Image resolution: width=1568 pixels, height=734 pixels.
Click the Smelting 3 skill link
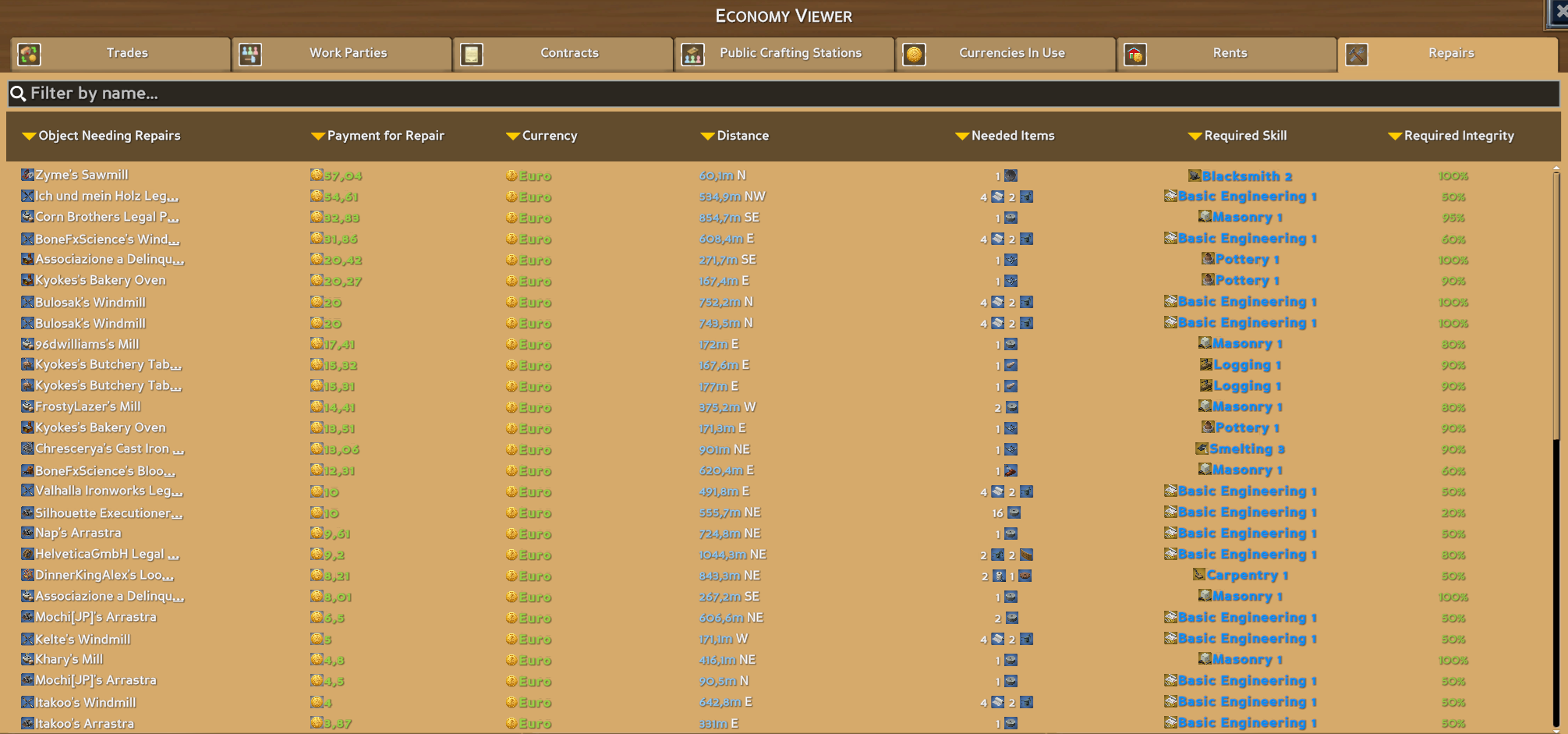pyautogui.click(x=1247, y=449)
